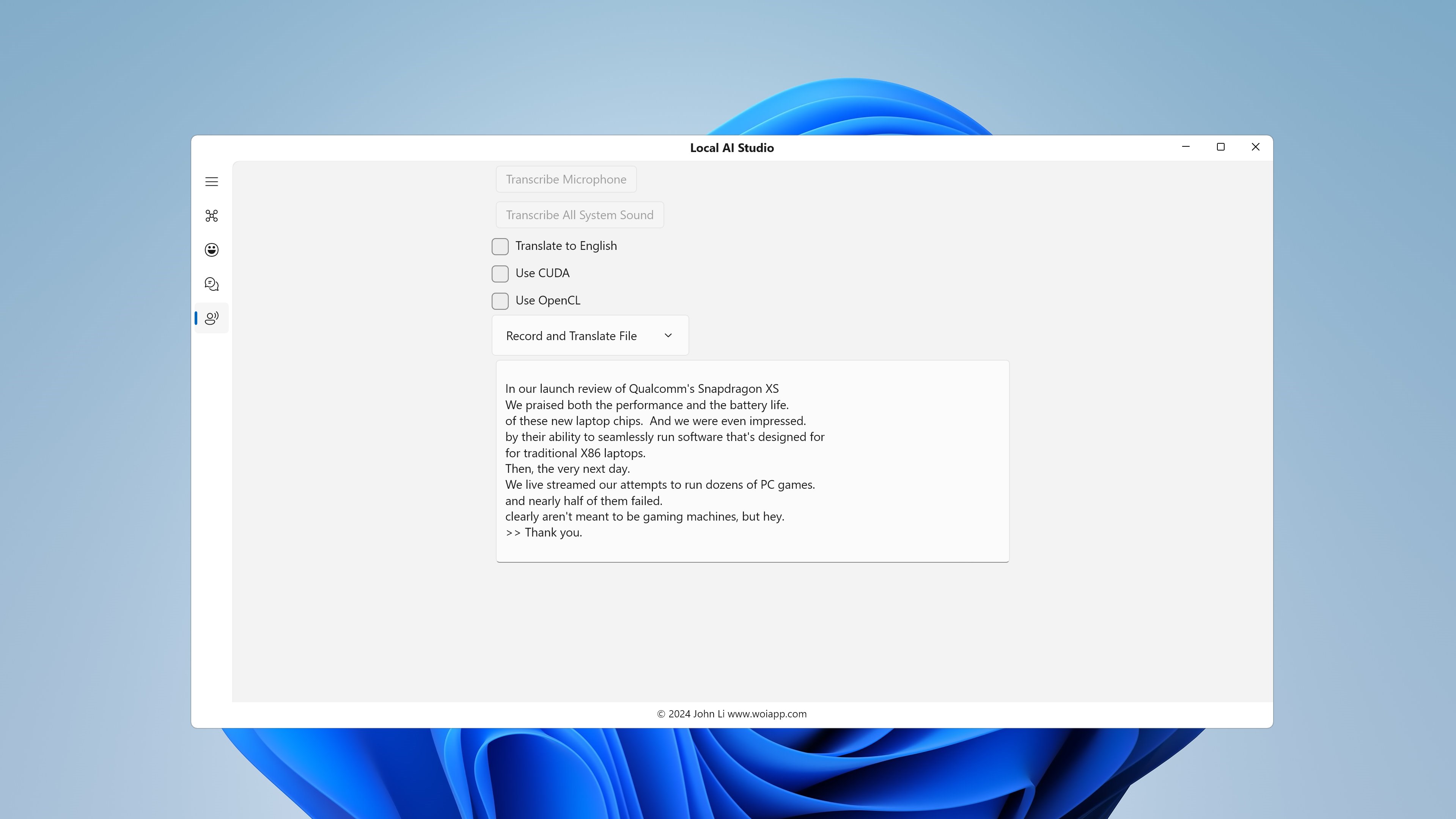Click the 'Thank you.' line in transcript
This screenshot has width=1456, height=819.
tap(553, 533)
